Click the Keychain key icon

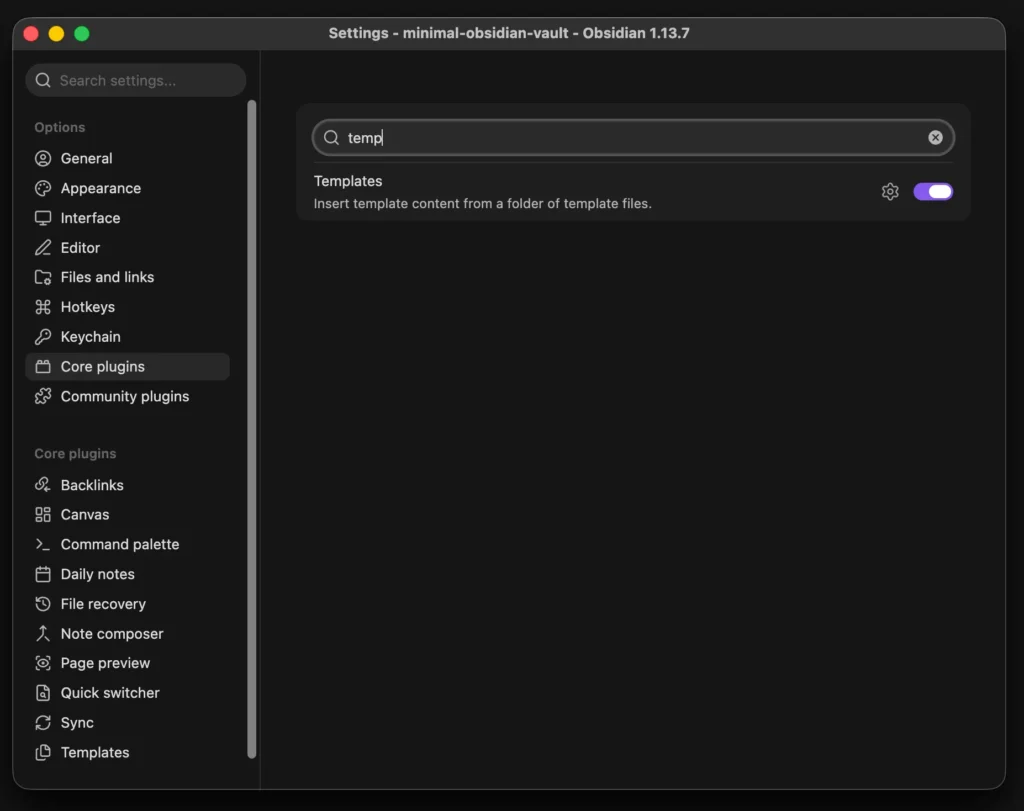[43, 337]
